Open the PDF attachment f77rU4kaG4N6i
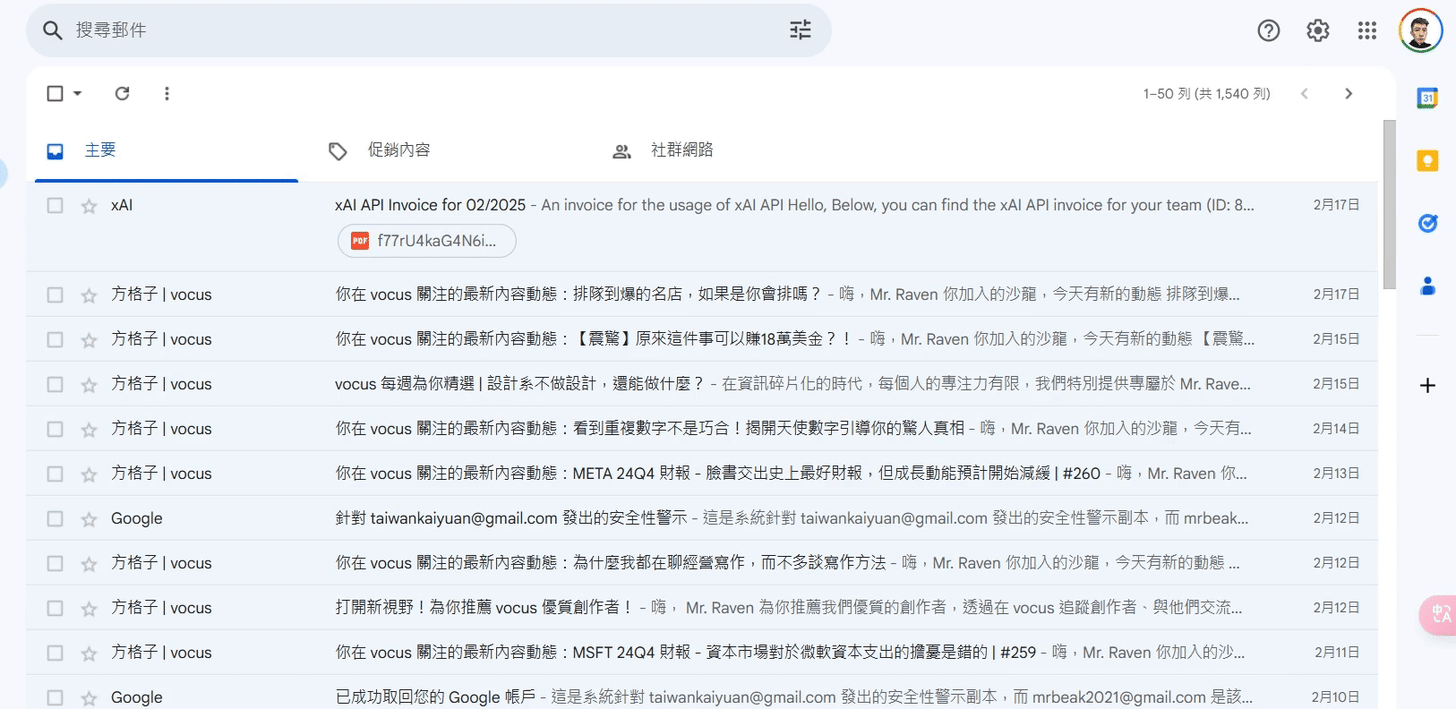Viewport: 1456px width, 709px height. point(428,241)
